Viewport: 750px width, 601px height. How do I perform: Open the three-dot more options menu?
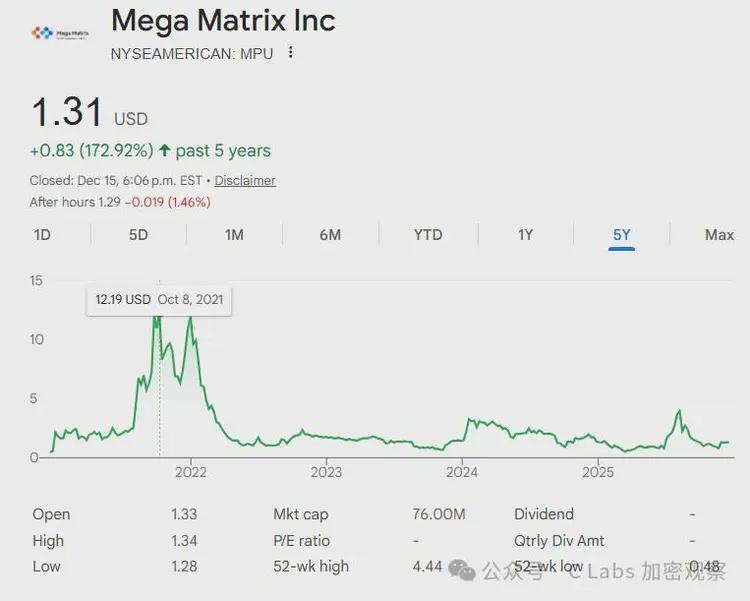pyautogui.click(x=291, y=52)
